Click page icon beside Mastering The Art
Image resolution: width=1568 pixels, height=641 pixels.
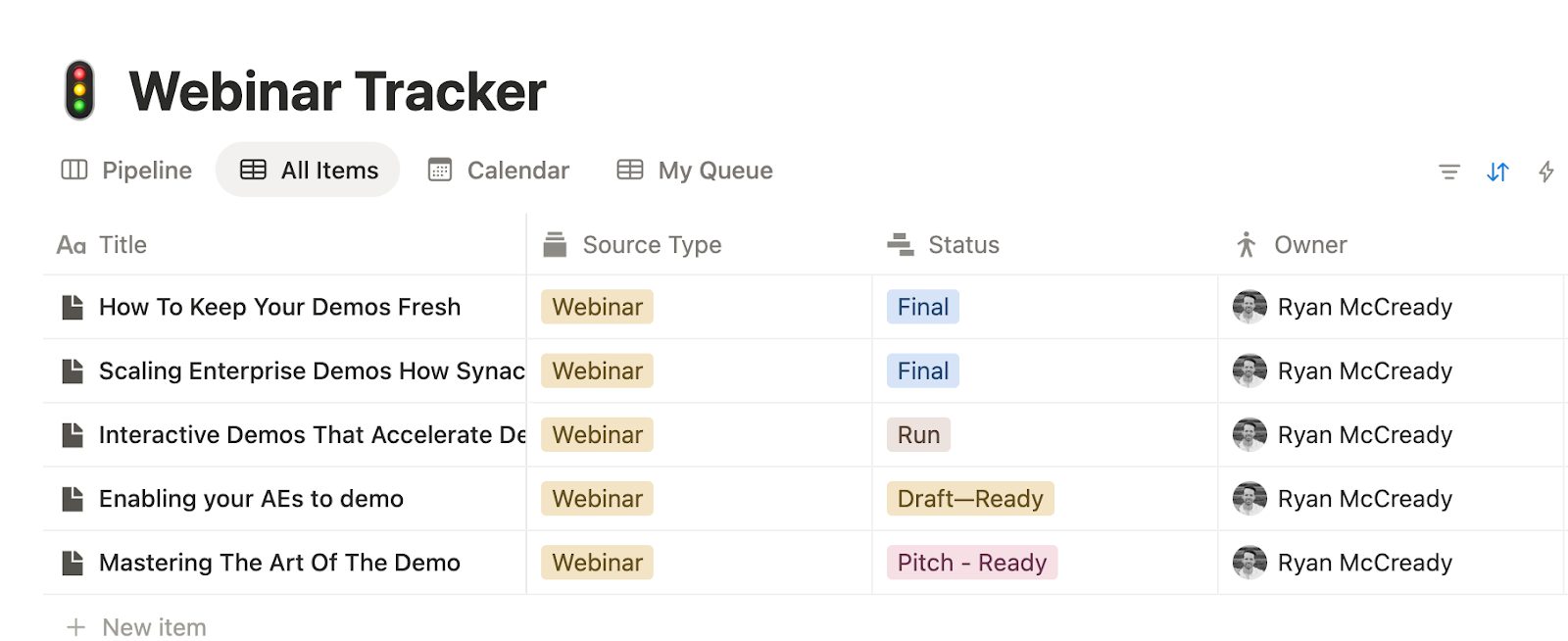[x=73, y=563]
